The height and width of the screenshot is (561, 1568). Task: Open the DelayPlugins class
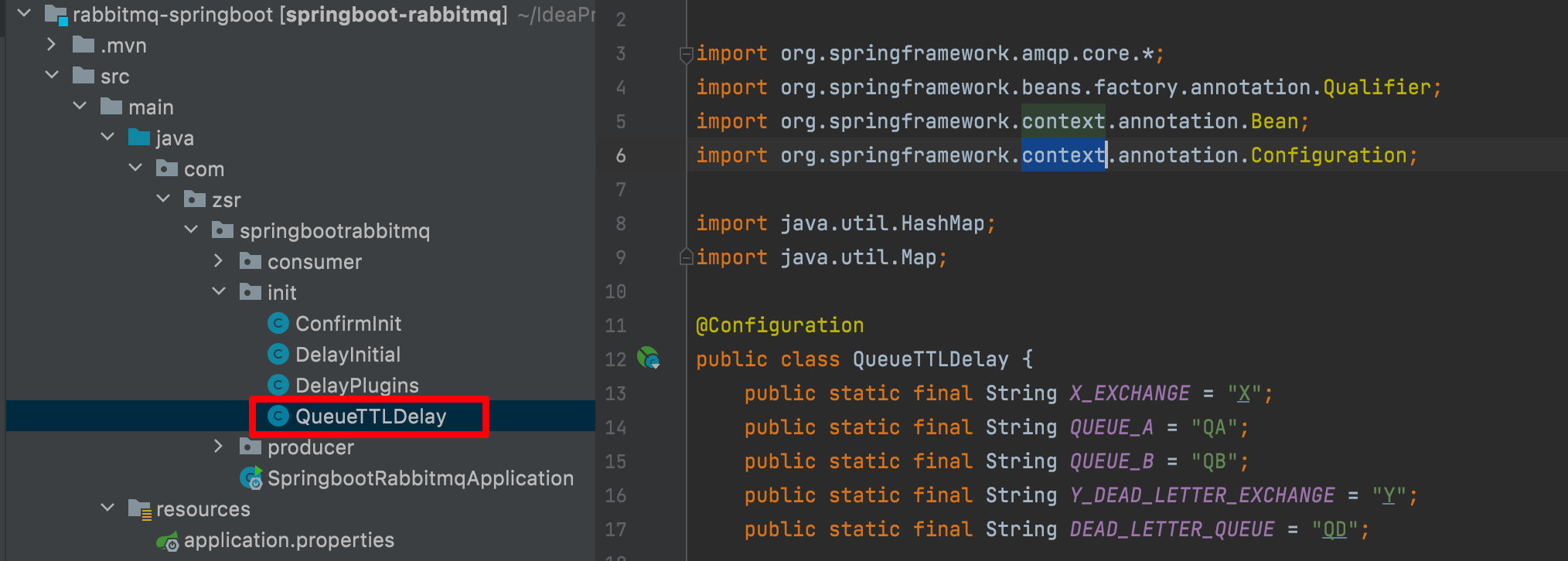click(x=357, y=385)
